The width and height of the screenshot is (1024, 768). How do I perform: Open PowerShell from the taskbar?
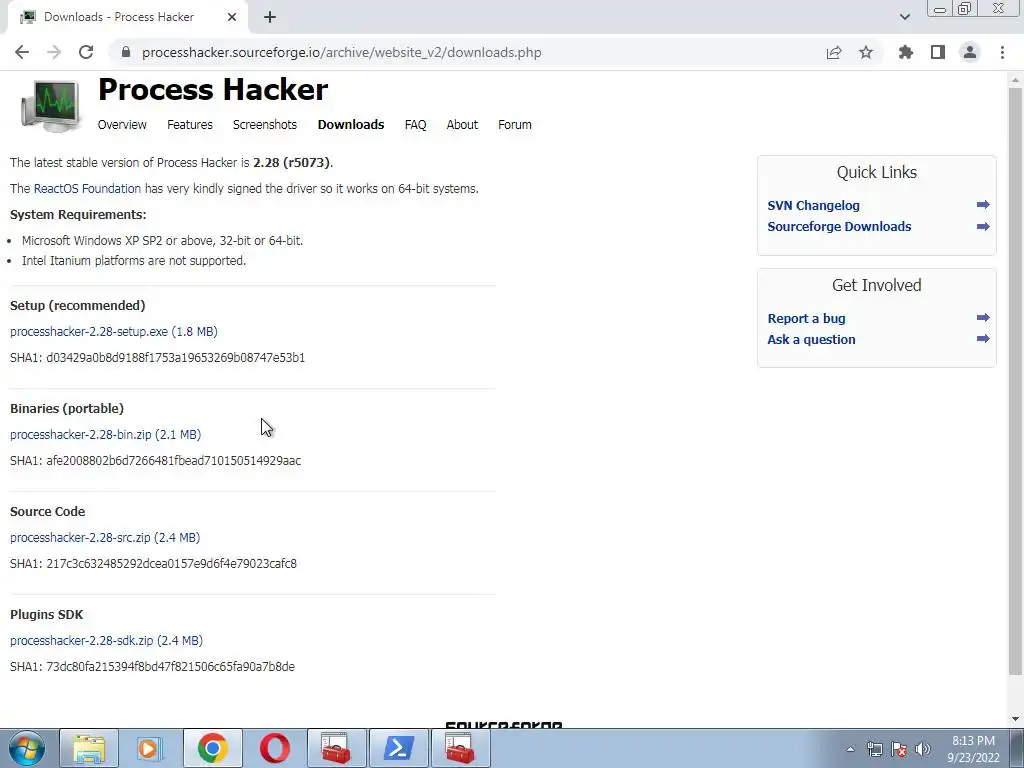point(398,748)
